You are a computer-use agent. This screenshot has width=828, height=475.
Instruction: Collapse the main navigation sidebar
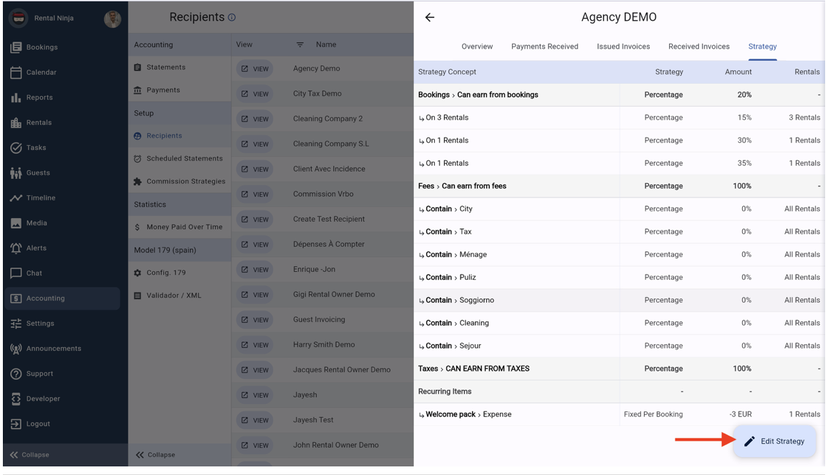(30, 455)
